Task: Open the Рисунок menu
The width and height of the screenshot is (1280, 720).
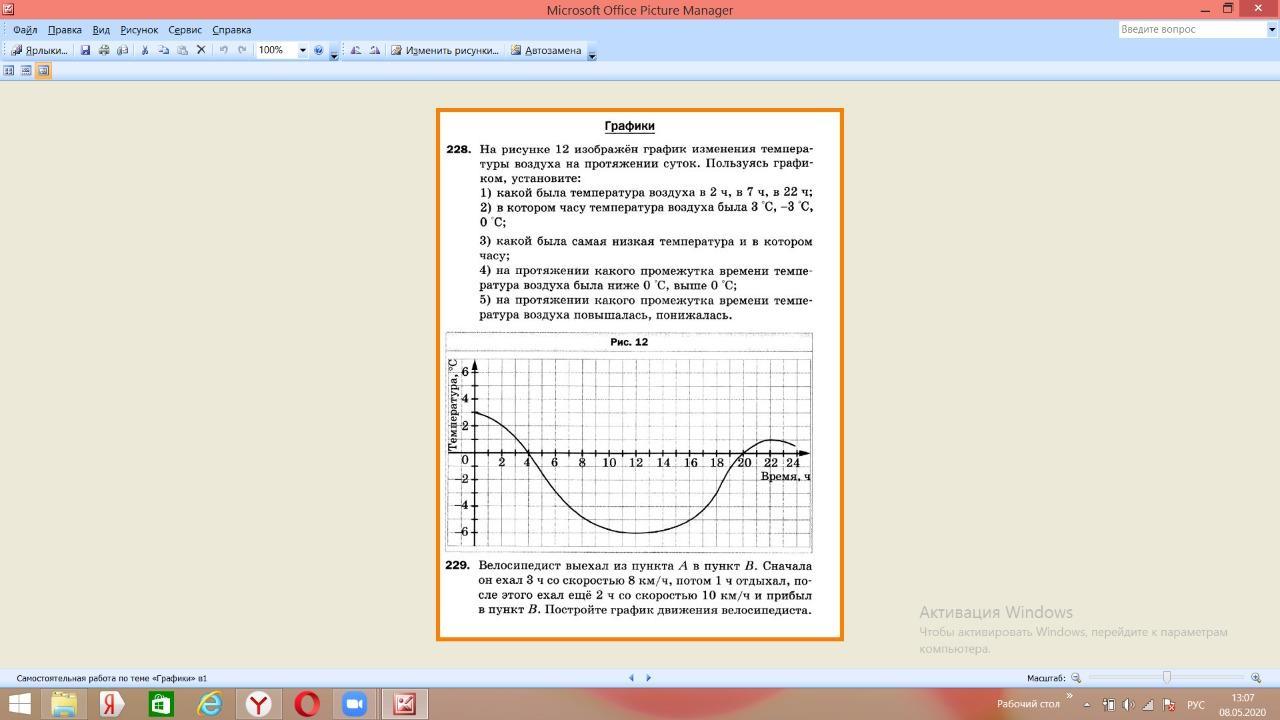Action: 139,30
